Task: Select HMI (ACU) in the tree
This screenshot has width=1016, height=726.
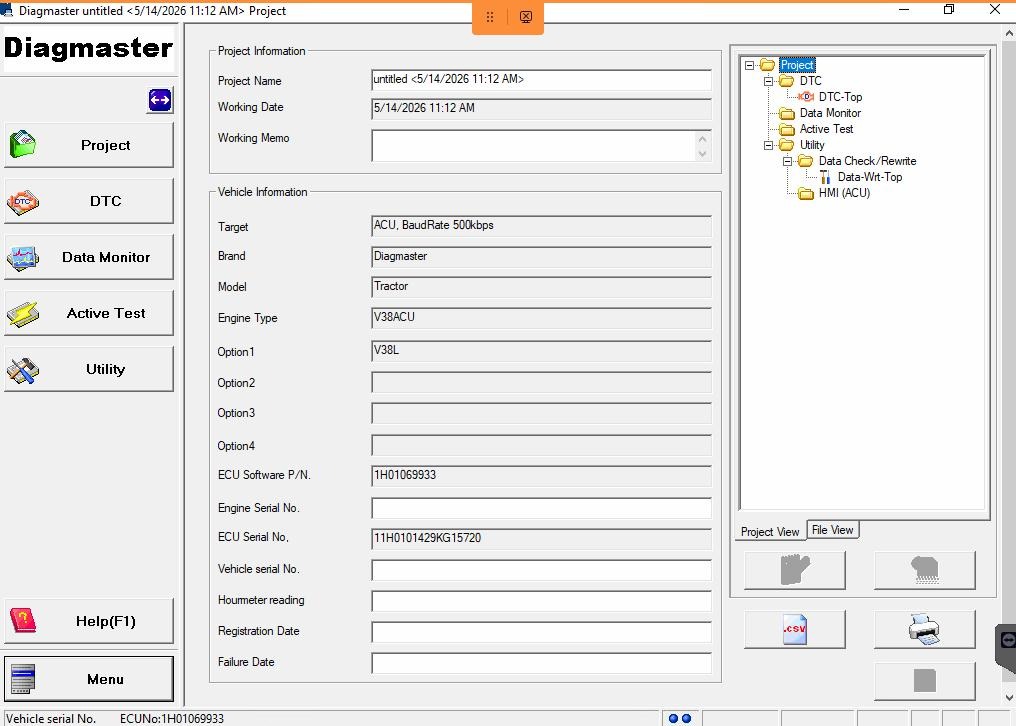Action: click(844, 193)
